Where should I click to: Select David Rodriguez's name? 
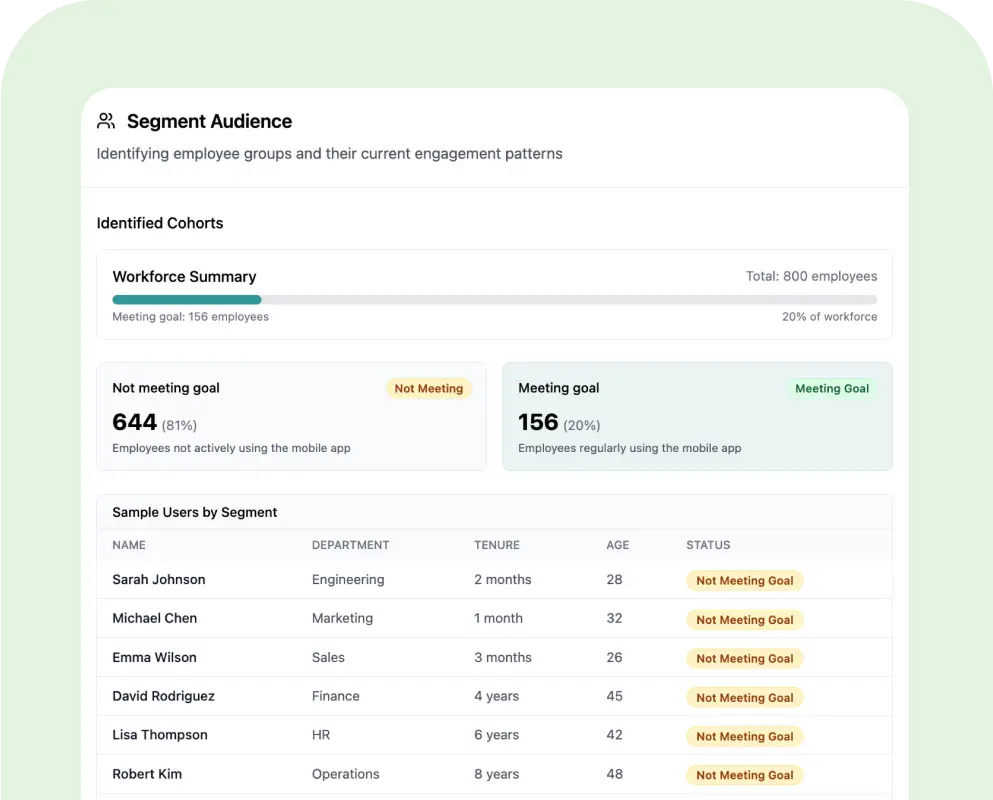pos(163,696)
